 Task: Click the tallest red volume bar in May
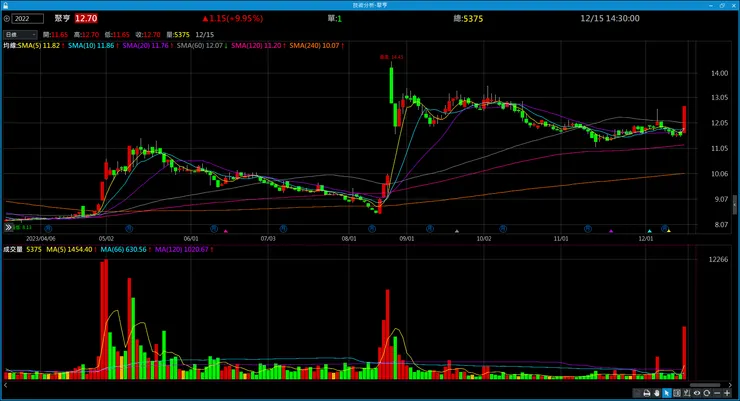104,319
